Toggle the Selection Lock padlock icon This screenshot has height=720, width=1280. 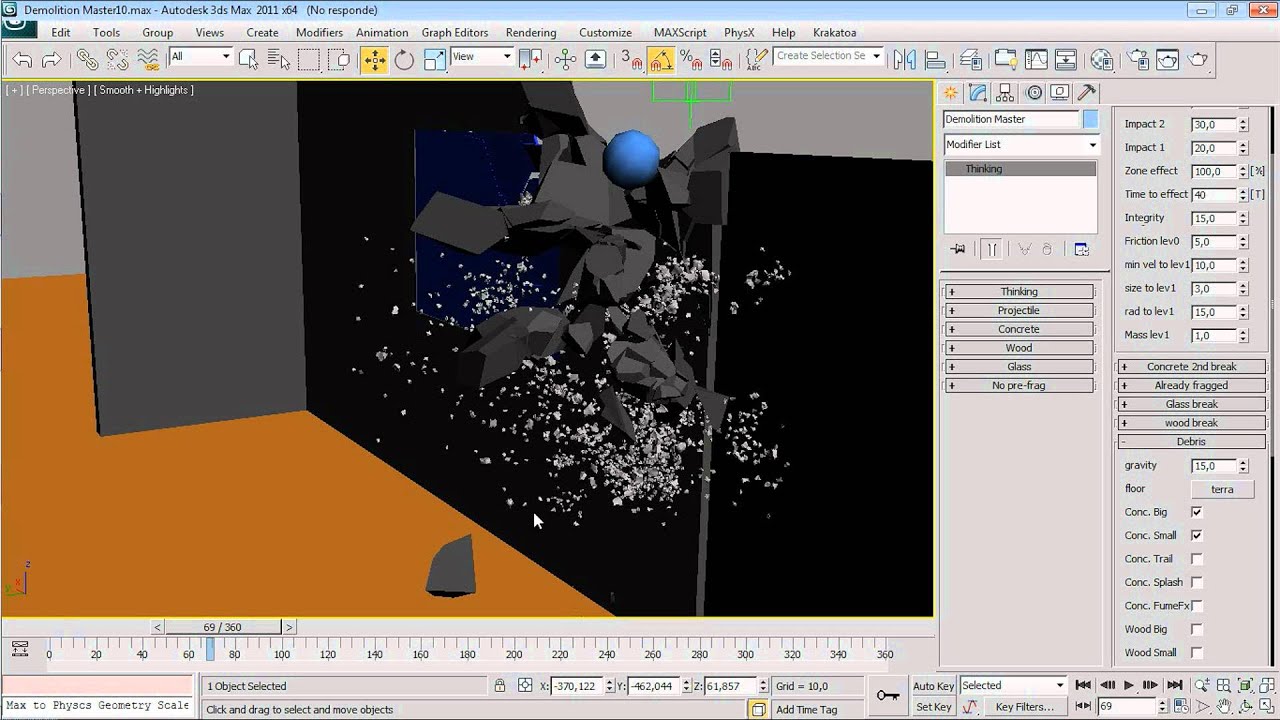coord(499,686)
